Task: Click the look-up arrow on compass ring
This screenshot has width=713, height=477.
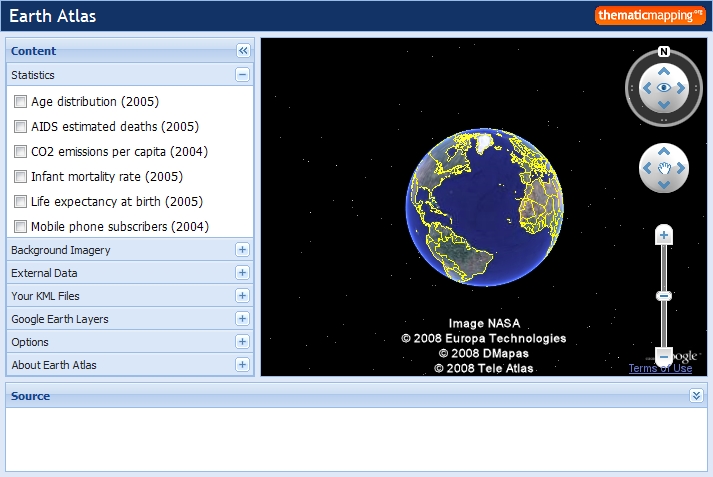Action: [x=664, y=71]
